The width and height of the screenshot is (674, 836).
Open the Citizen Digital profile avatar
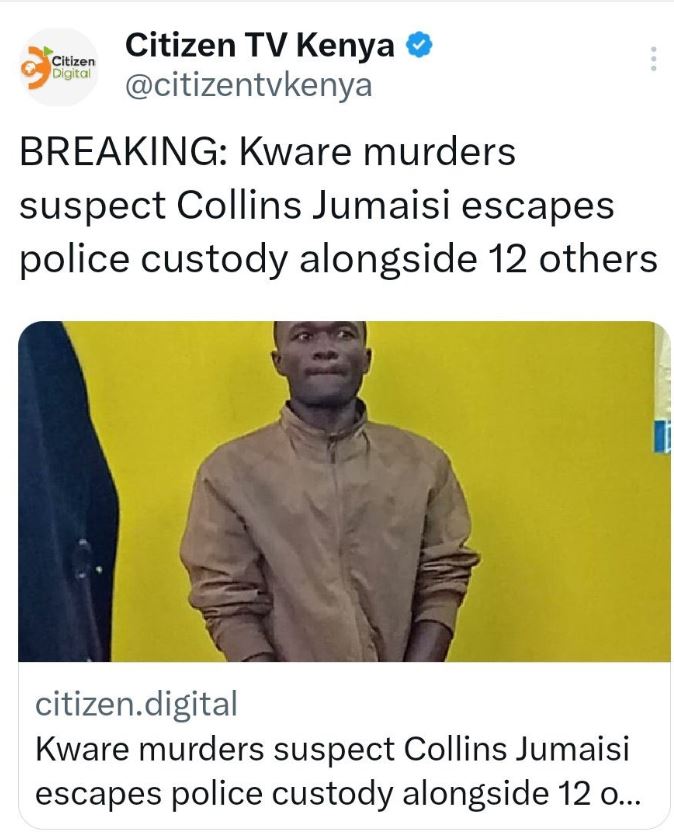point(59,67)
